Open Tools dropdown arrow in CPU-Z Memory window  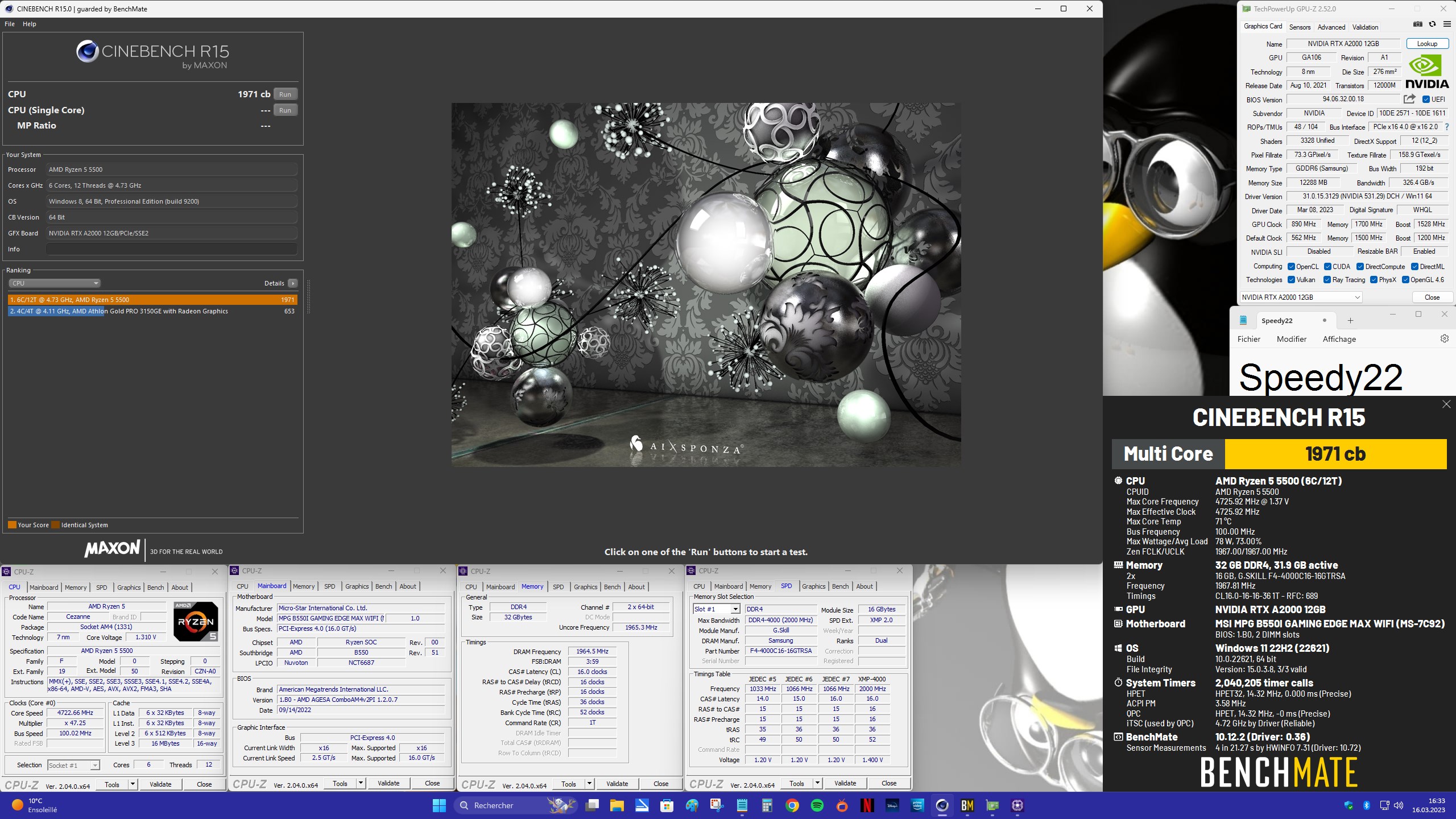(589, 784)
